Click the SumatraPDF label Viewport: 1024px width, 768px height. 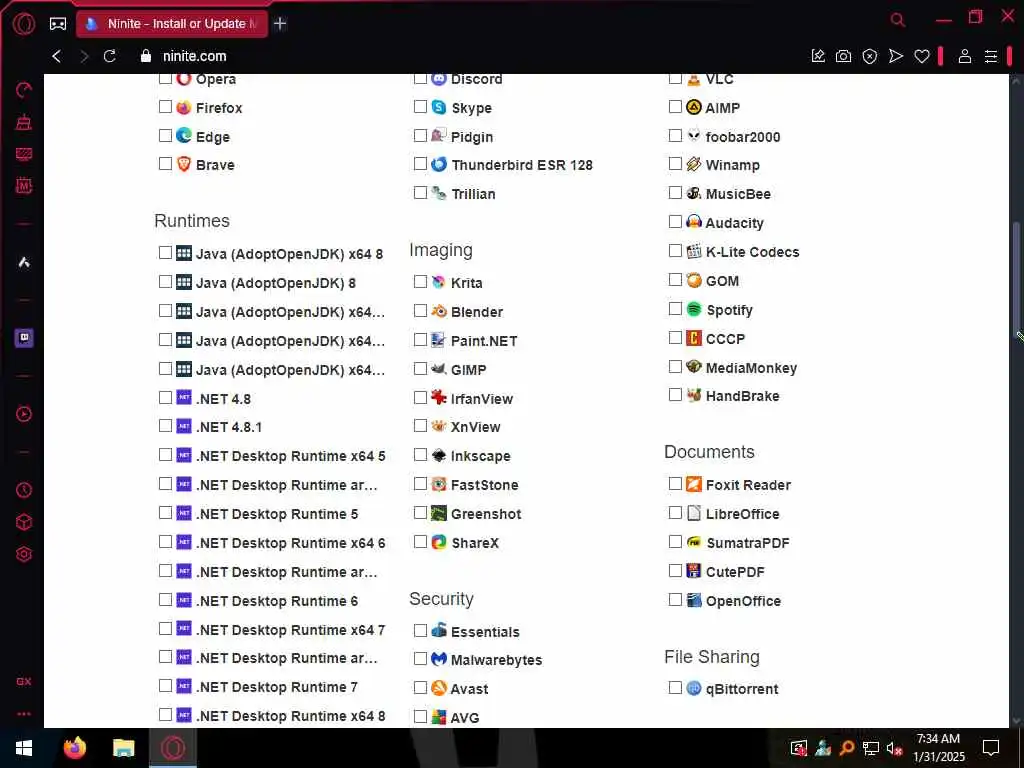coord(748,543)
